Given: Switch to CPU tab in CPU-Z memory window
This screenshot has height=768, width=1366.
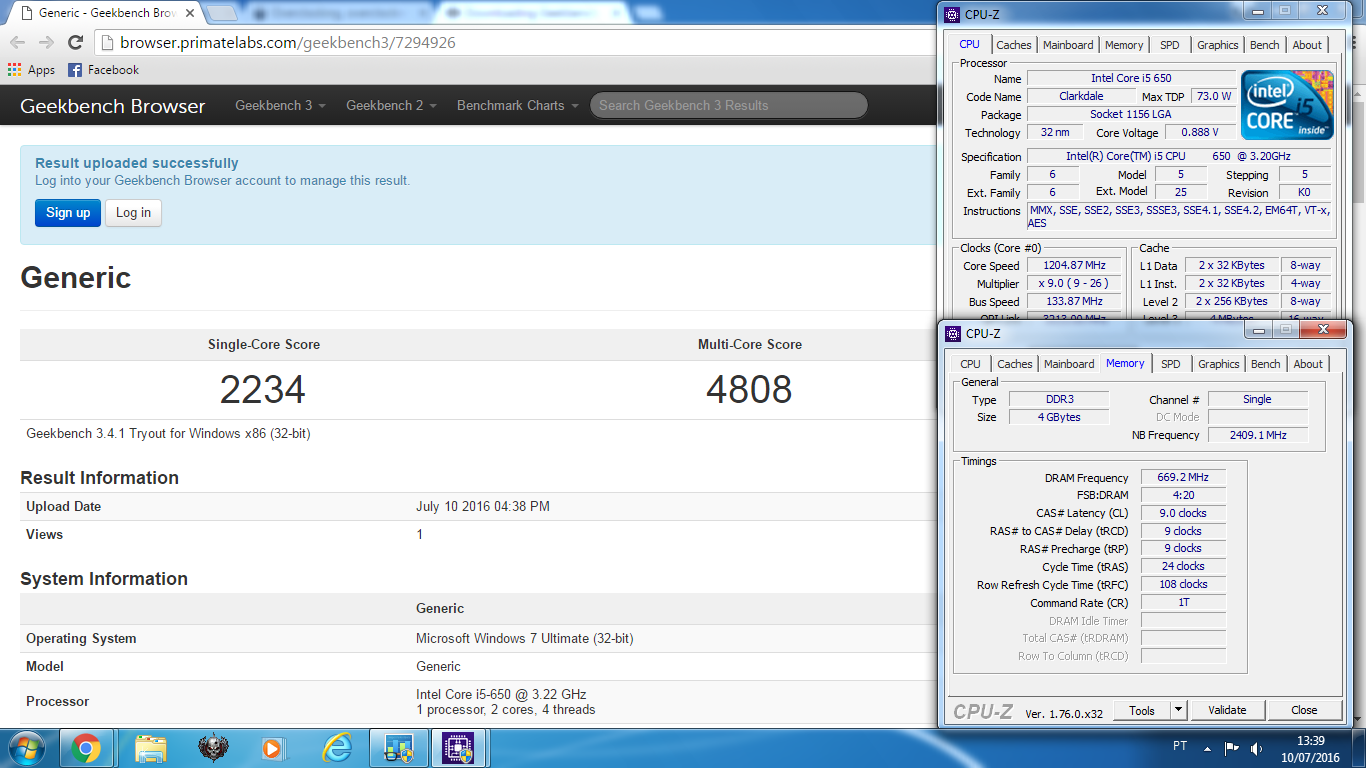Looking at the screenshot, I should coord(970,364).
